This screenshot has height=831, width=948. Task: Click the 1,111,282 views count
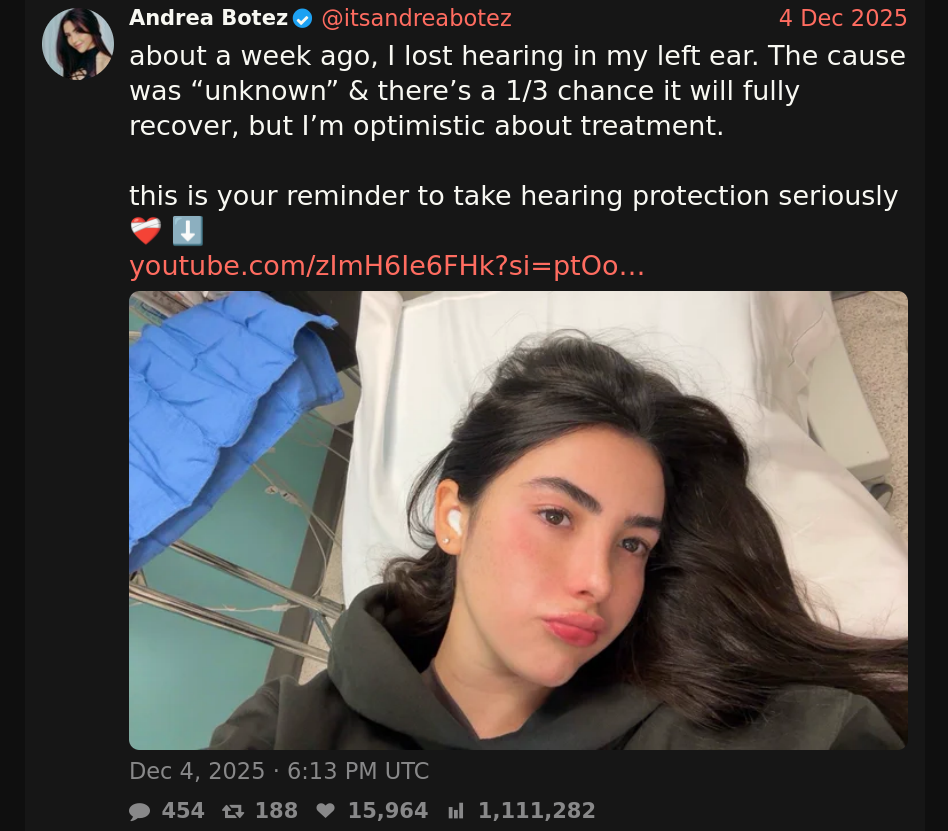537,810
